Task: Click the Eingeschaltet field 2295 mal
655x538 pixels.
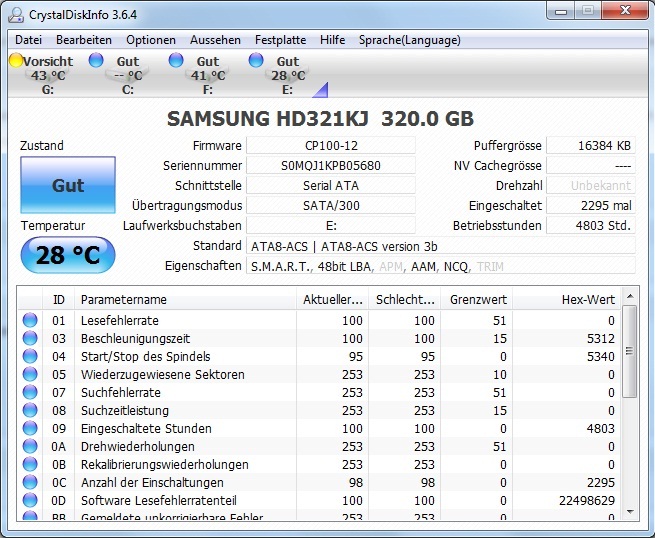Action: pos(591,206)
